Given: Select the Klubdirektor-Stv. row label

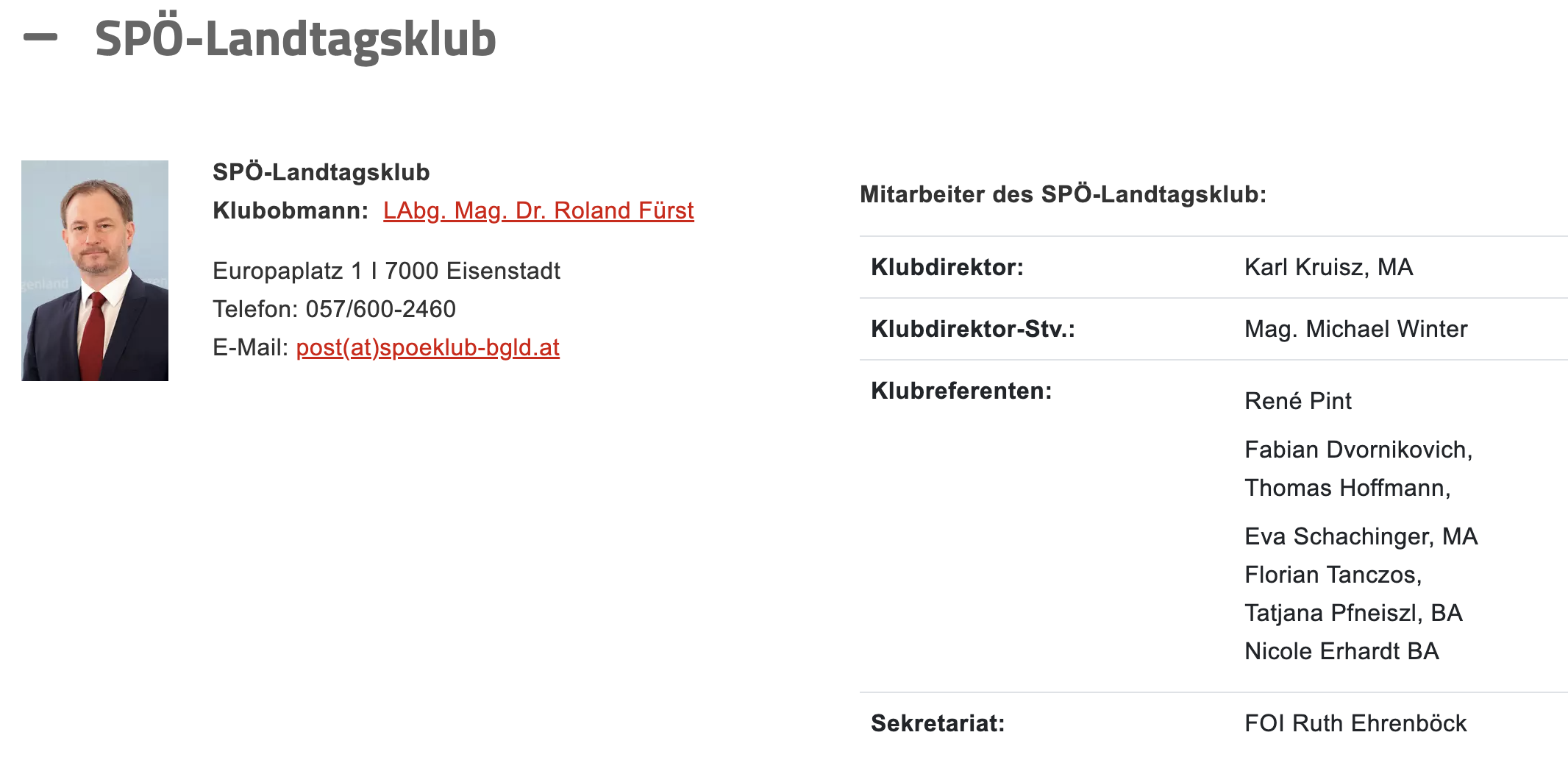Looking at the screenshot, I should tap(973, 329).
